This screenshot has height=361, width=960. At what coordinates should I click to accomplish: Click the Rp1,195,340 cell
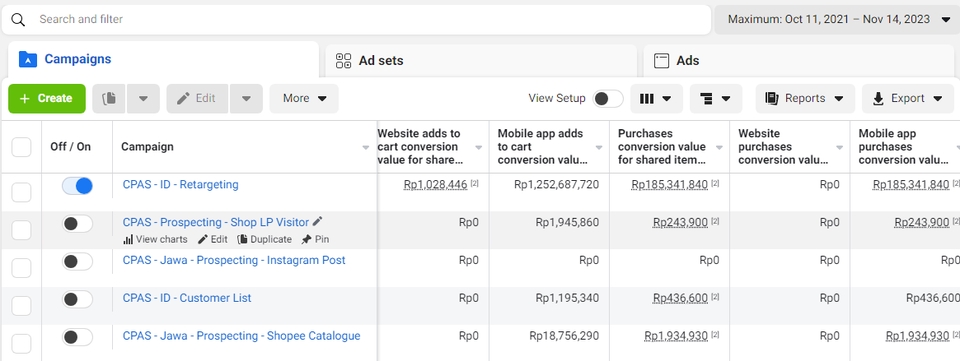(567, 298)
